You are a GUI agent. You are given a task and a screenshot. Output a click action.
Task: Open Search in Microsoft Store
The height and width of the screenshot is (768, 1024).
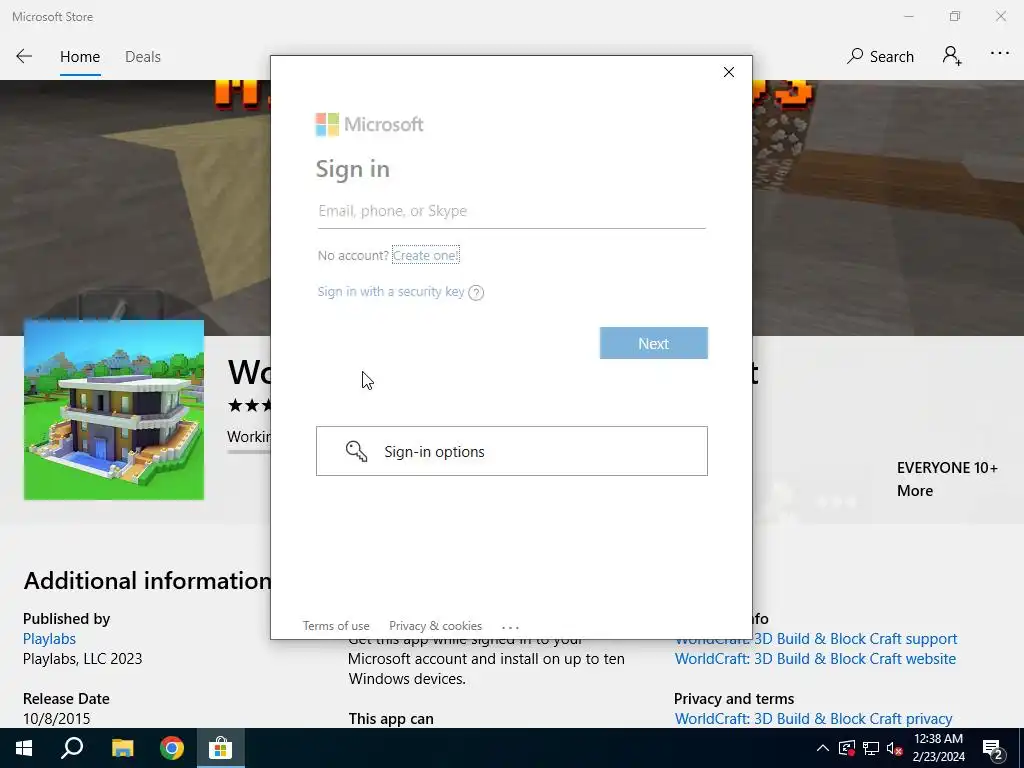[880, 57]
